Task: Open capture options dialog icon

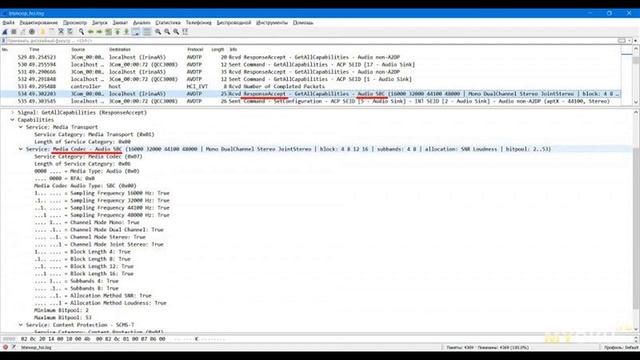Action: click(x=32, y=32)
